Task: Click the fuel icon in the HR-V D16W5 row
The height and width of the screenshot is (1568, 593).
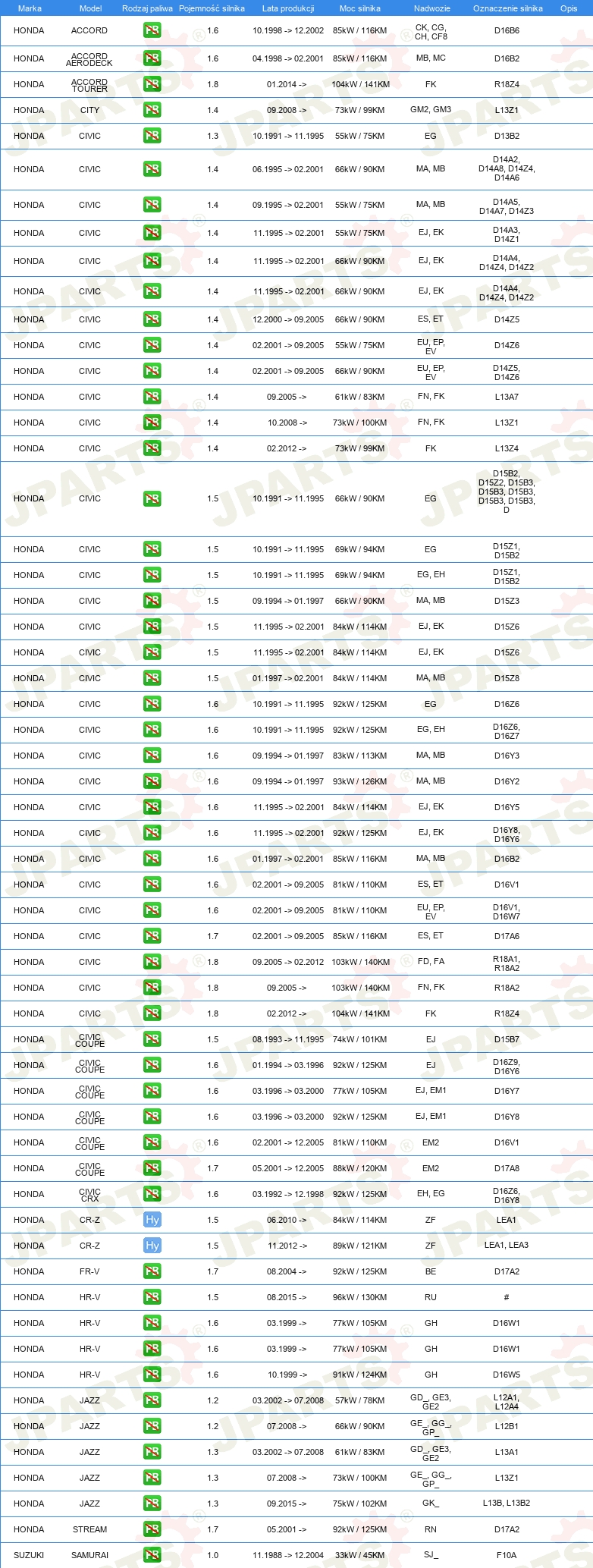Action: [x=152, y=1375]
